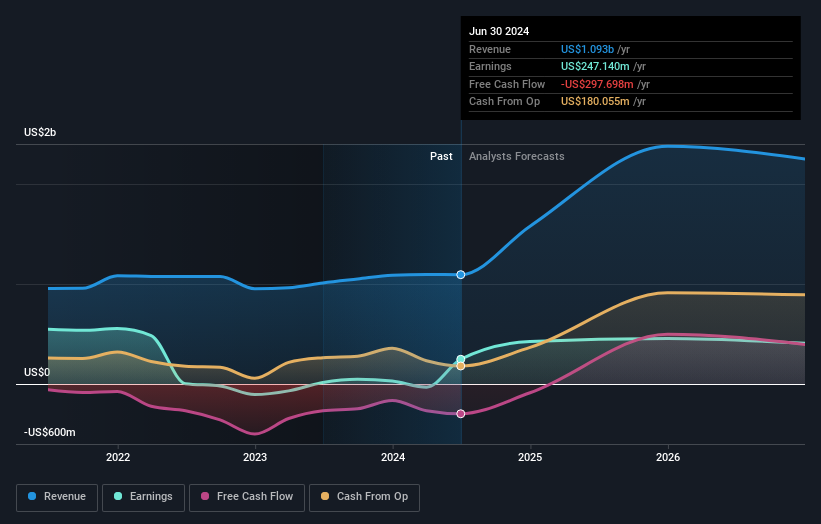This screenshot has width=821, height=524.
Task: Click the US$180.055m cash from op value
Action: pos(595,102)
